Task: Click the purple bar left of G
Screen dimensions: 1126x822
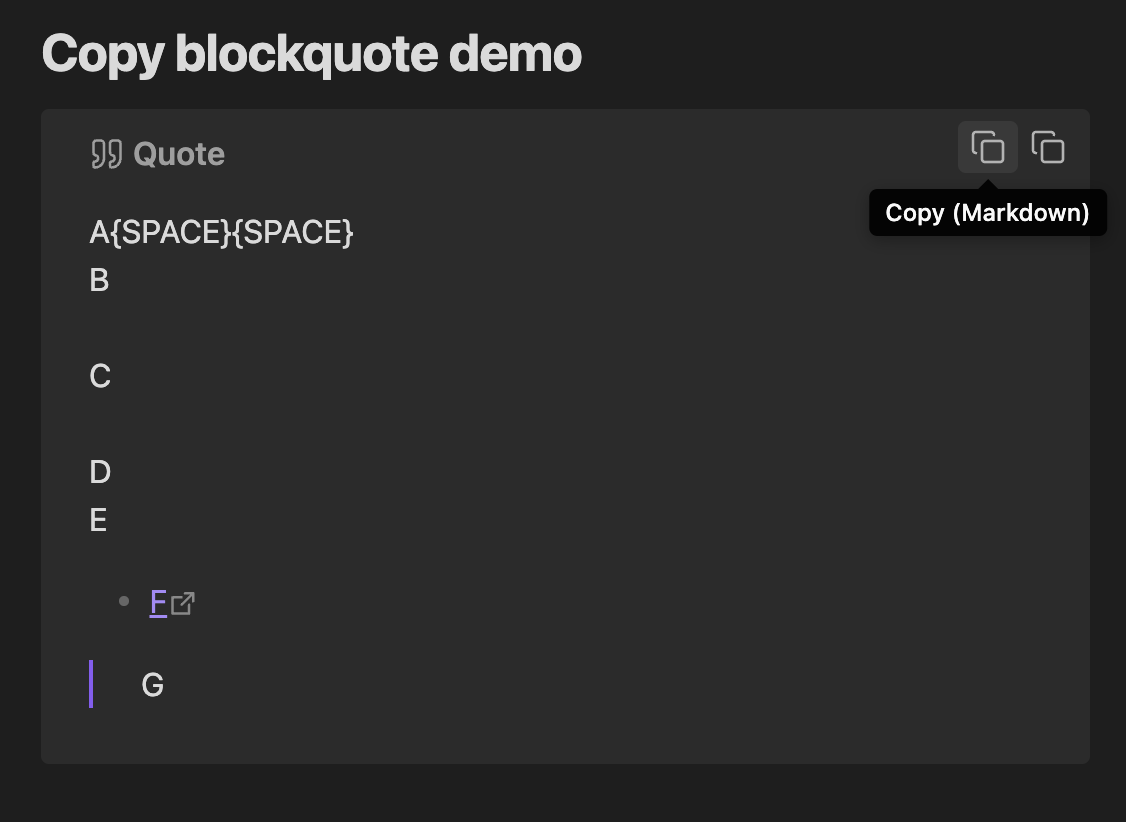Action: [x=91, y=684]
